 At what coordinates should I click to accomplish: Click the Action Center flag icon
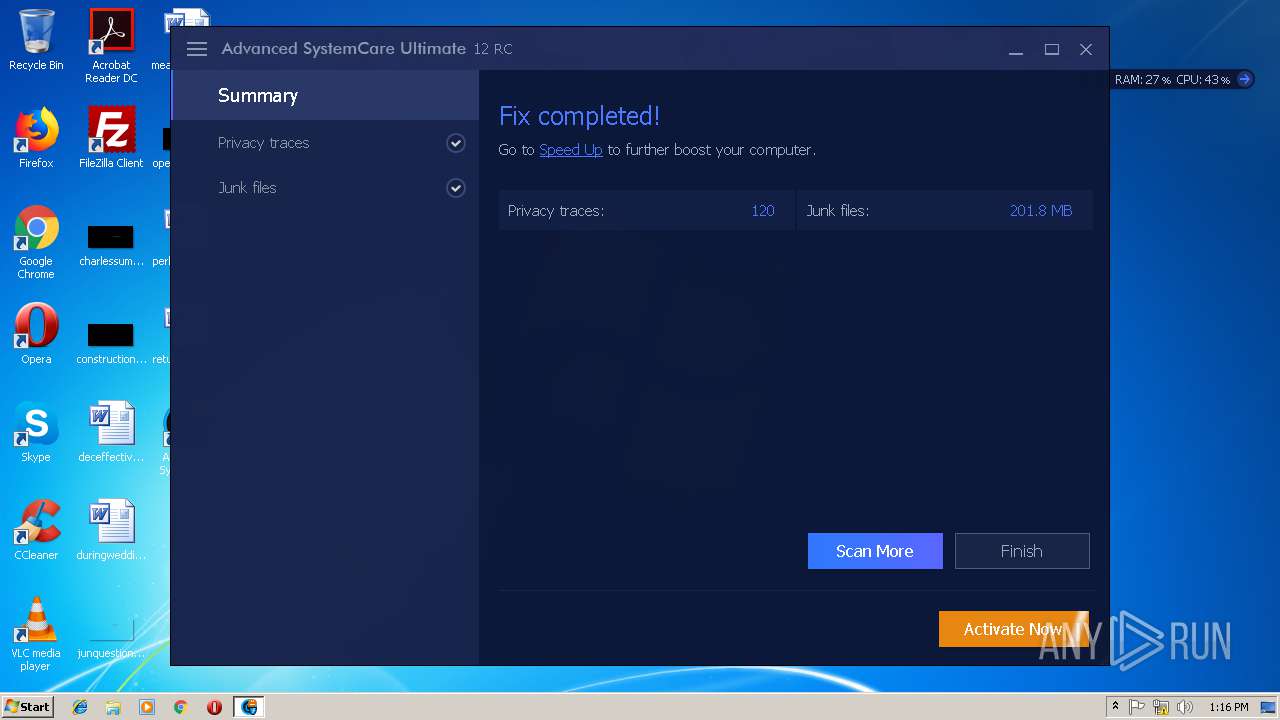pos(1137,707)
